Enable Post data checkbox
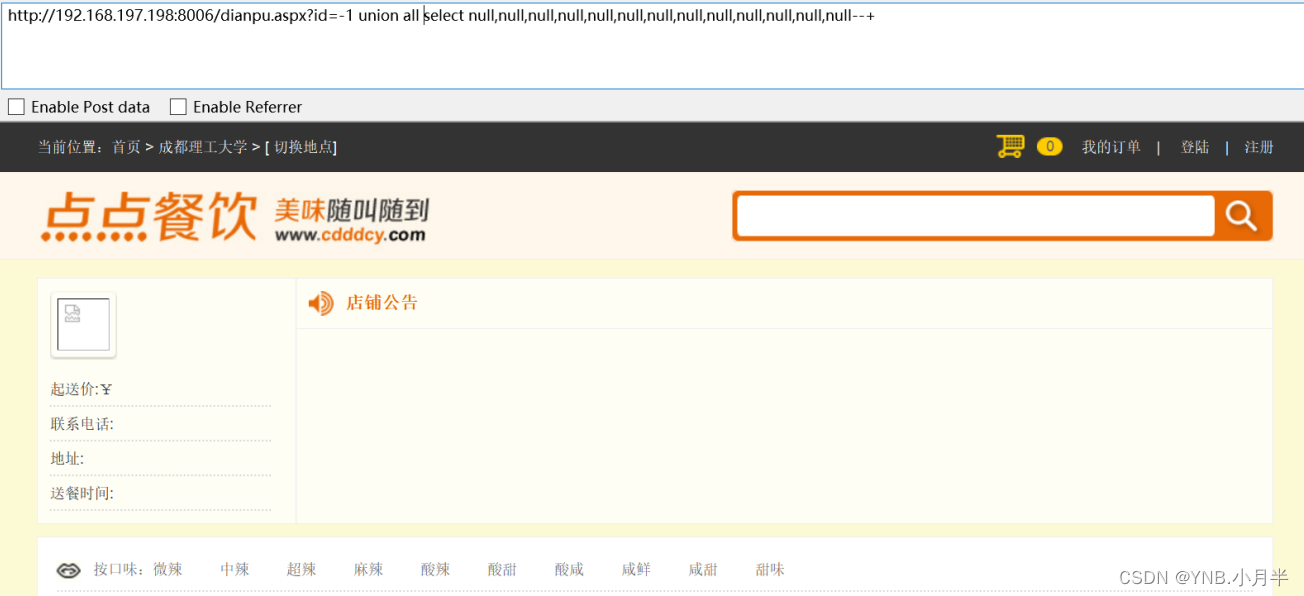 click(x=16, y=107)
